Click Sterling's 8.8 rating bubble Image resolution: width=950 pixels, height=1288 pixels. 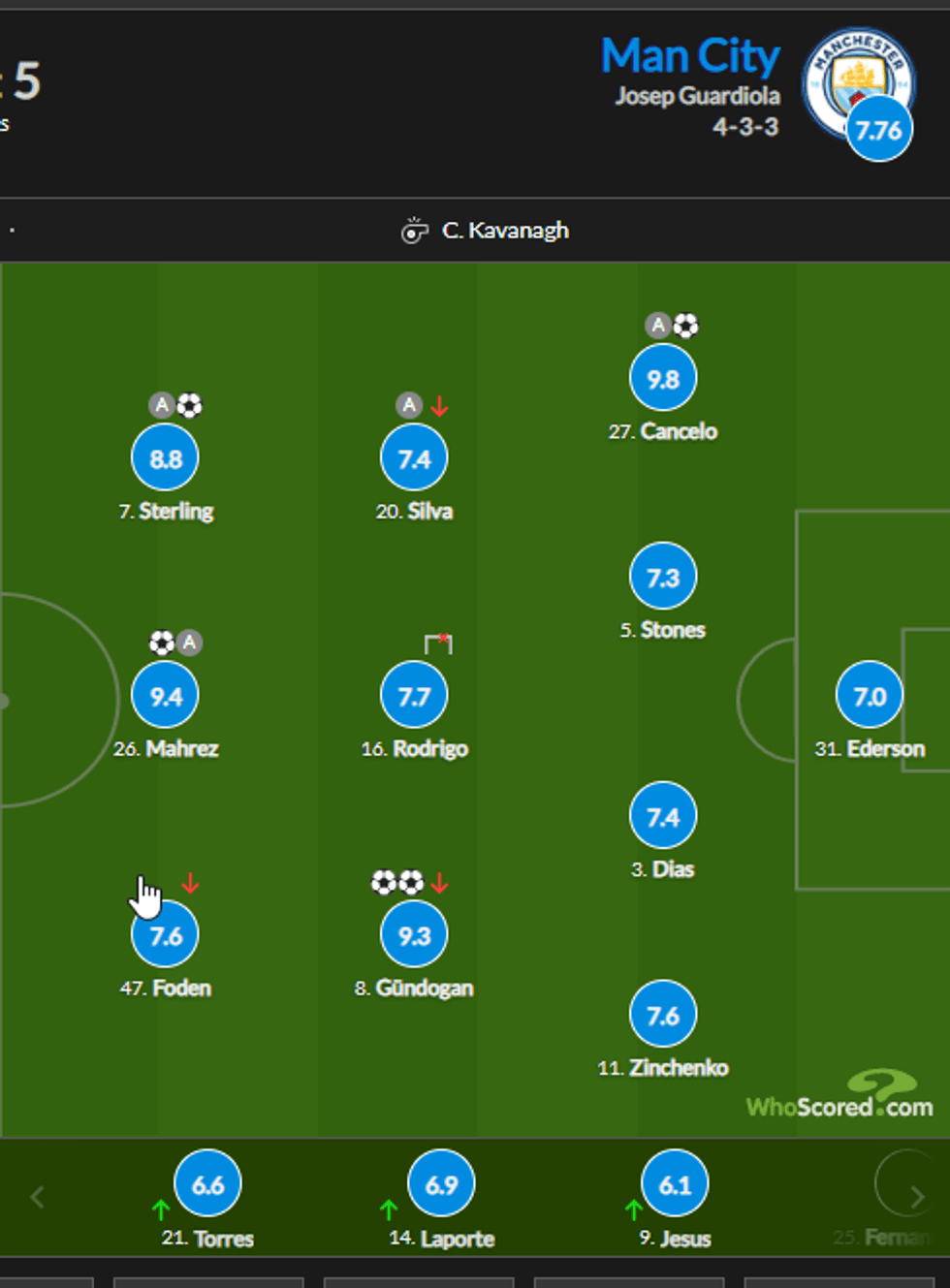point(165,458)
